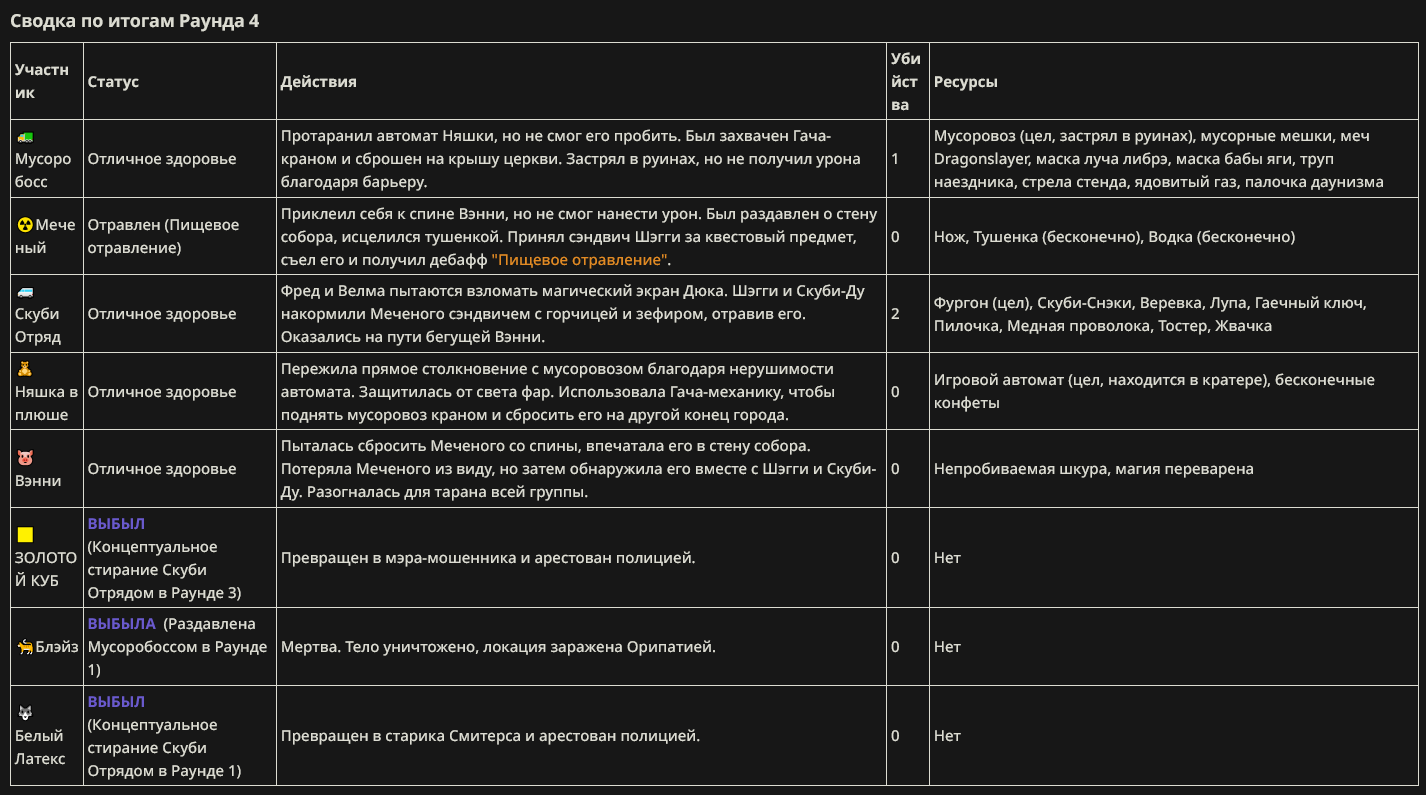Click the purple ВЫБЫЛ status for ЗОЛОТОЙ КУБ
This screenshot has width=1426, height=795.
[x=116, y=524]
